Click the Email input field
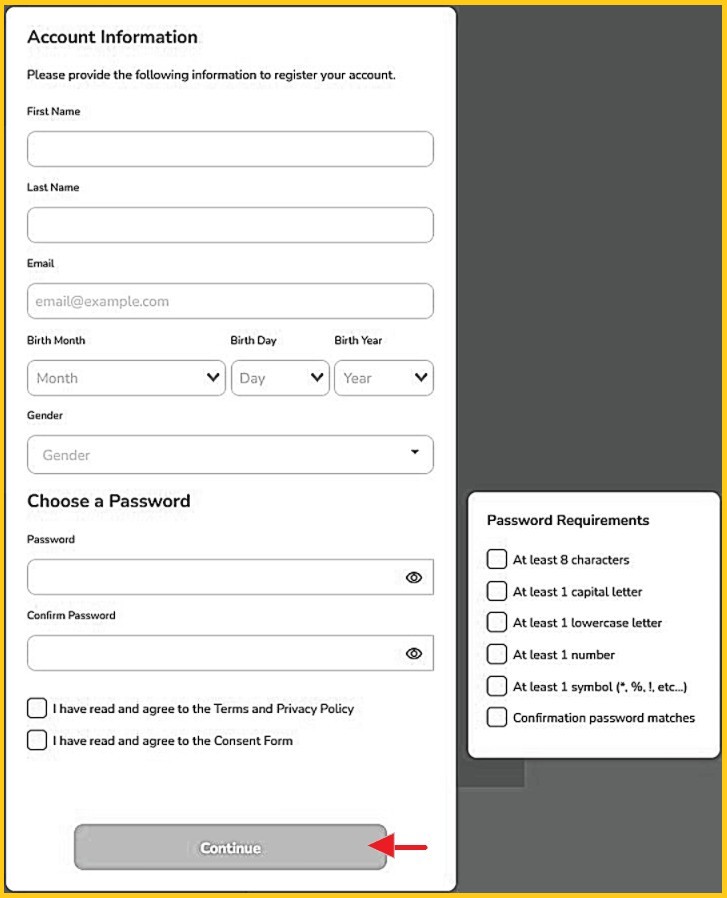The width and height of the screenshot is (727, 898). click(230, 301)
